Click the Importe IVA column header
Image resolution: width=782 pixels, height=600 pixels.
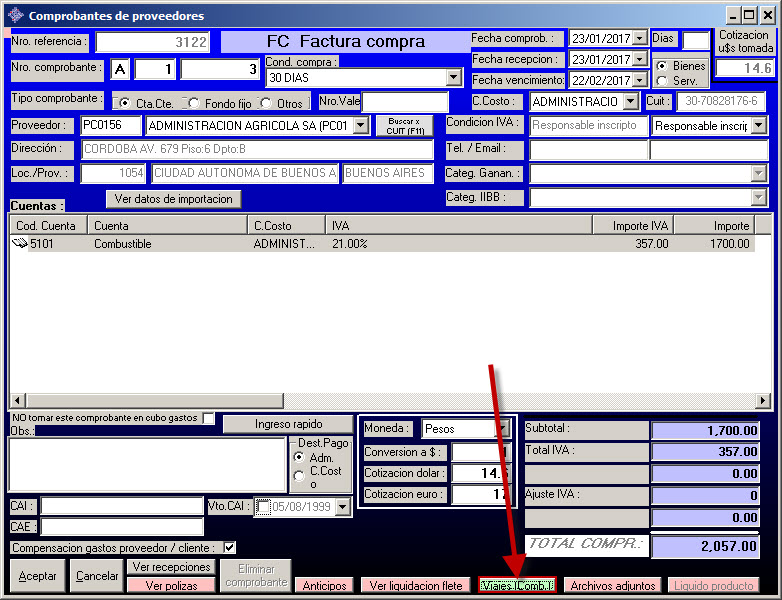(633, 226)
